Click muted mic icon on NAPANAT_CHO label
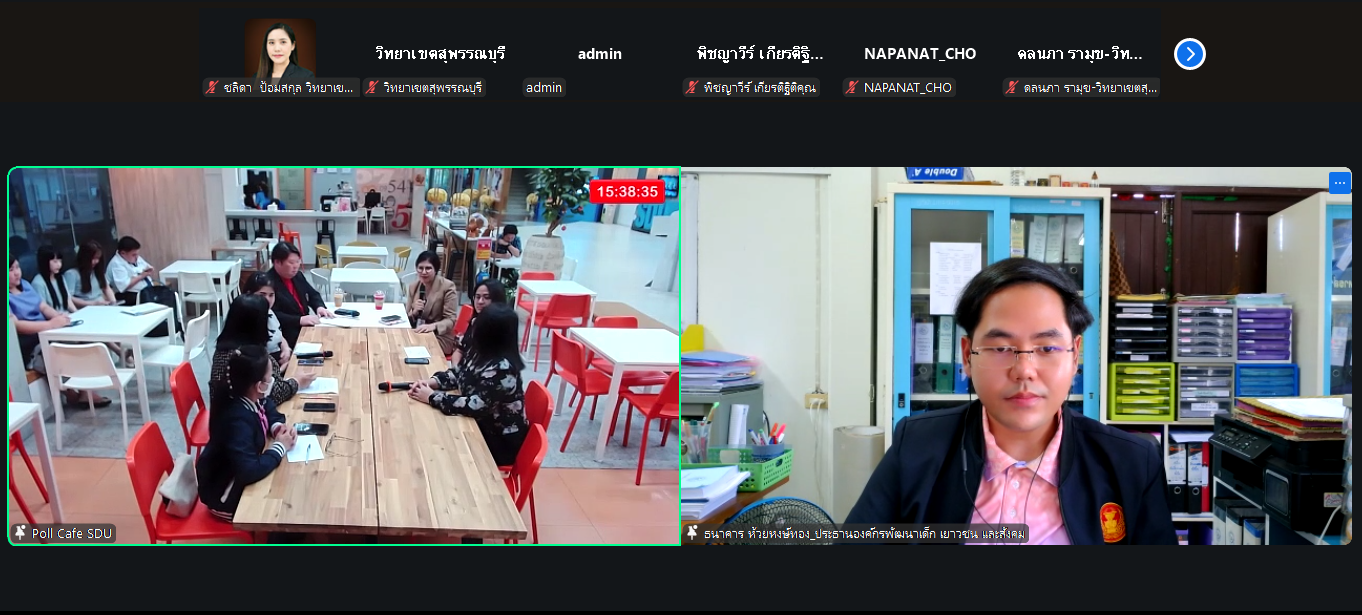The image size is (1362, 615). (852, 88)
